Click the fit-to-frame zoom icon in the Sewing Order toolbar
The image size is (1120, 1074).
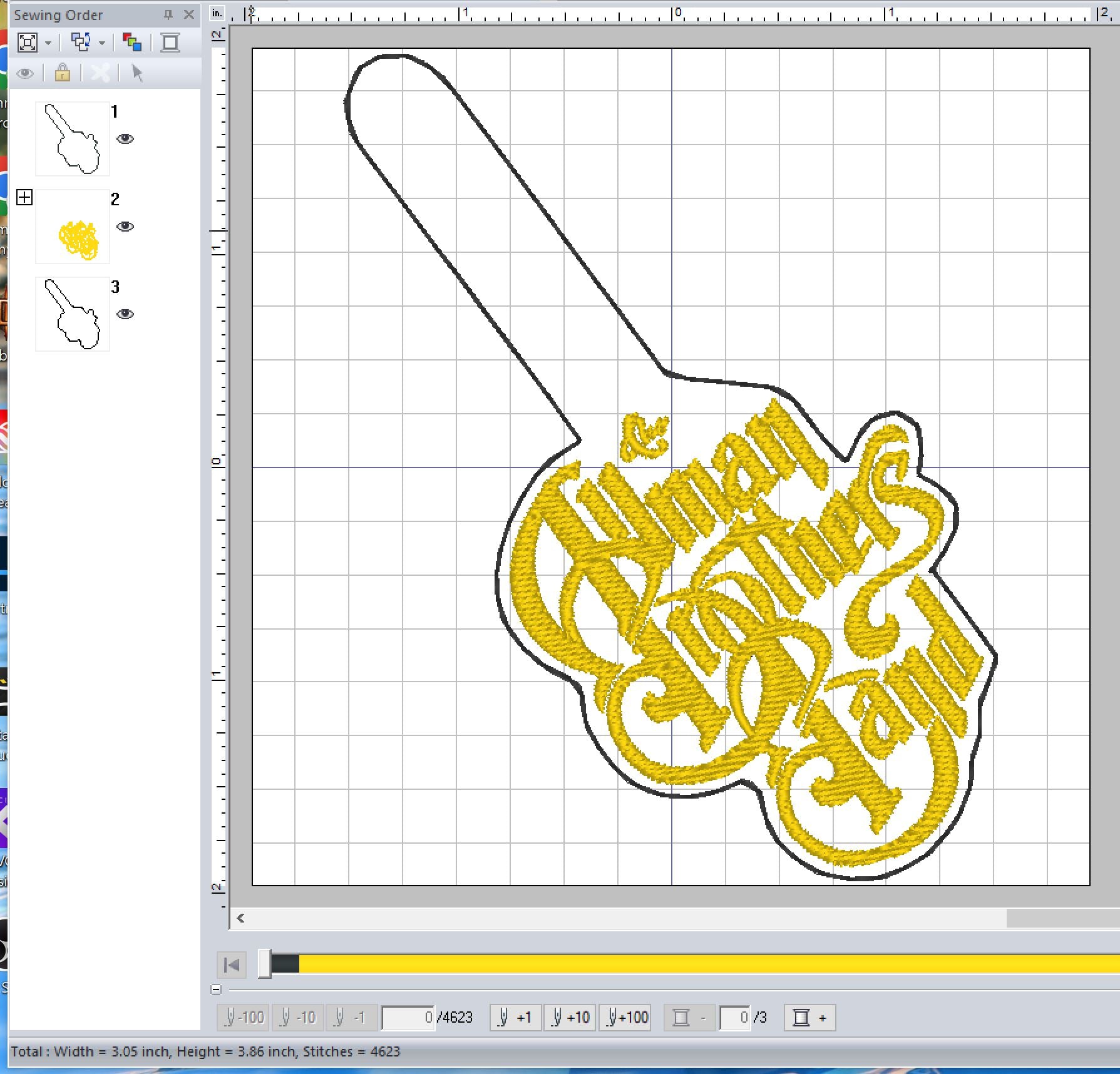pyautogui.click(x=28, y=43)
